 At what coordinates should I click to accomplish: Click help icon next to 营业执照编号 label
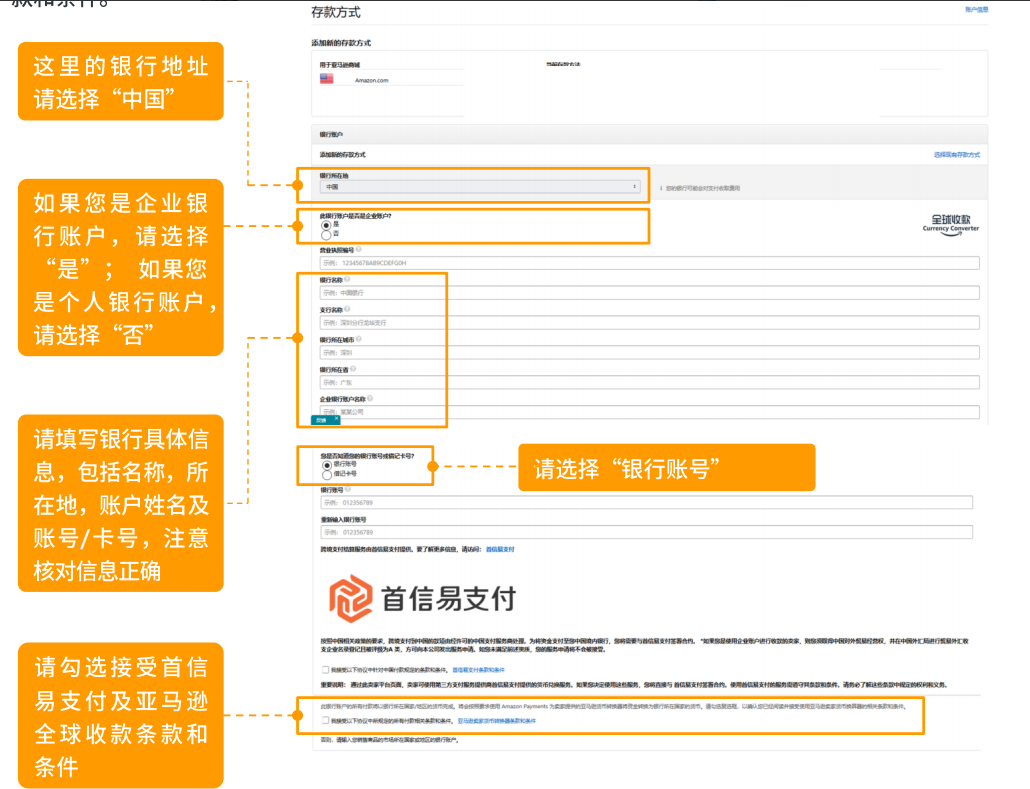(x=358, y=249)
